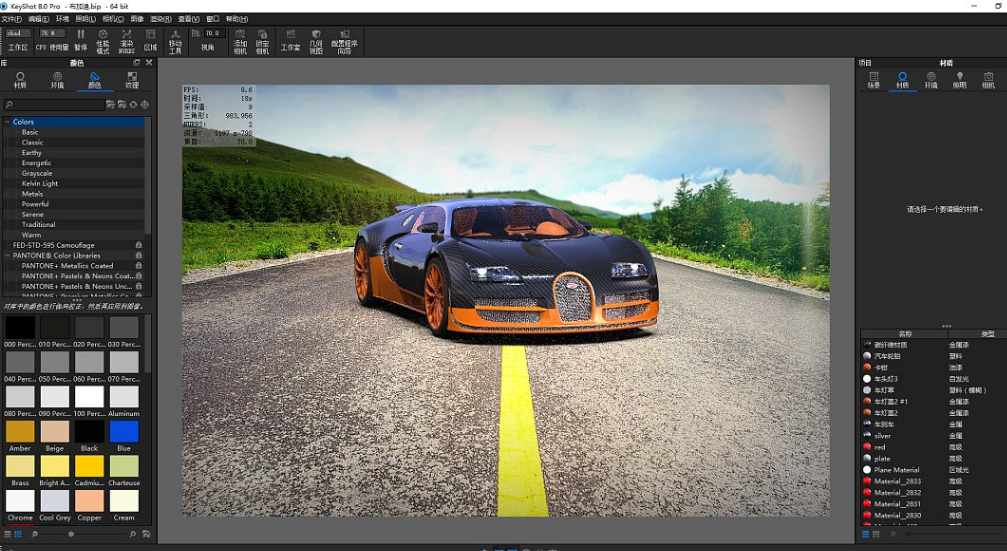Collapse the PANTONE Color Libraries node
1007x551 pixels.
[7, 255]
